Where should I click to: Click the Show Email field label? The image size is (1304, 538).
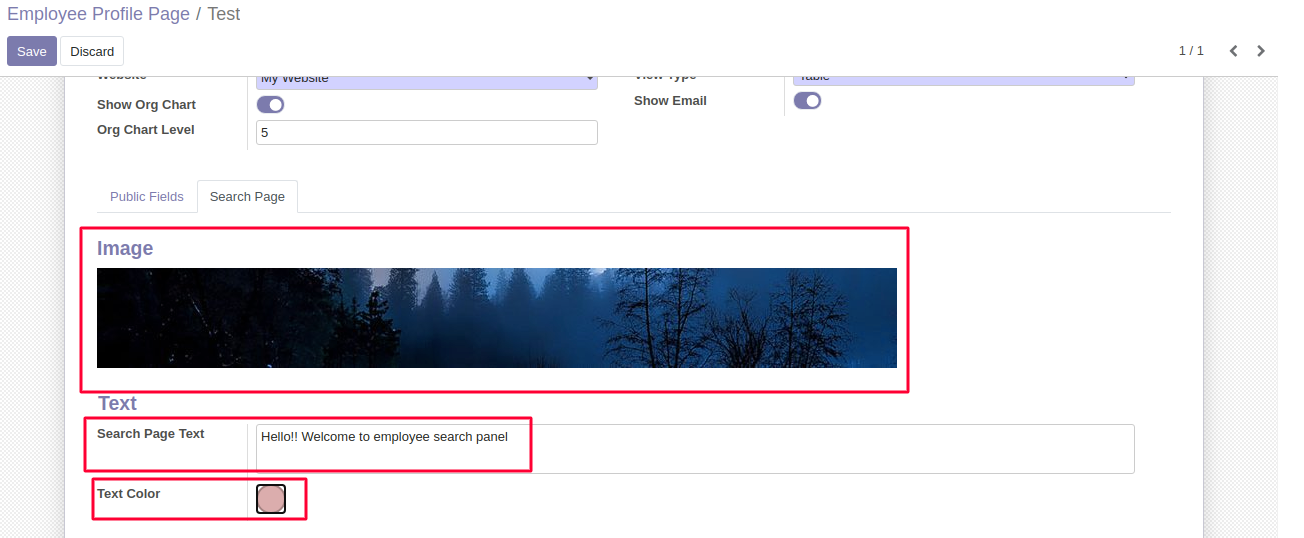point(670,101)
